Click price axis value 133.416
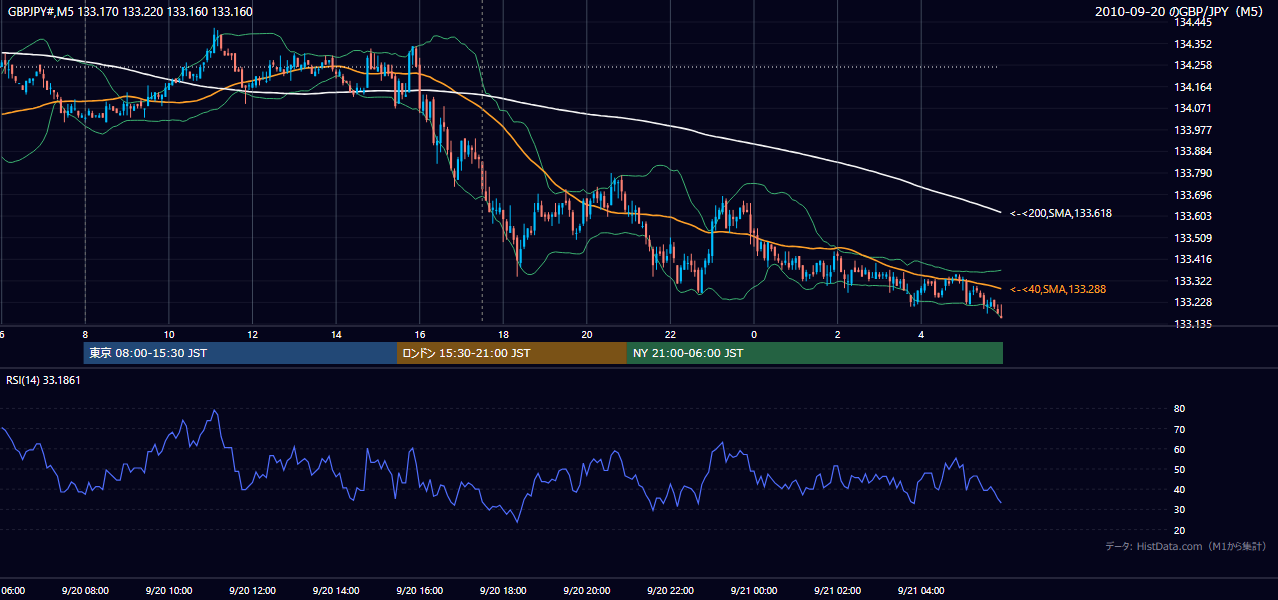 coord(1192,259)
